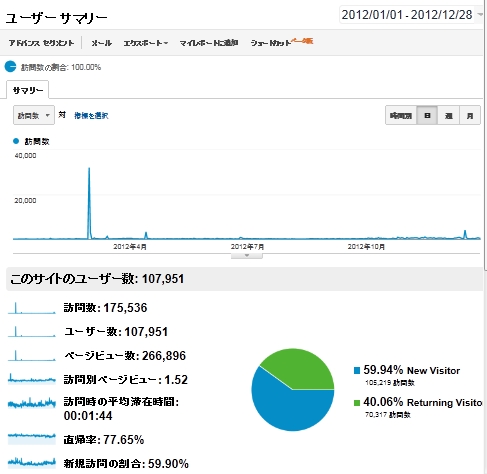
Task: Switch graph to 週 weekly view
Action: (x=448, y=115)
